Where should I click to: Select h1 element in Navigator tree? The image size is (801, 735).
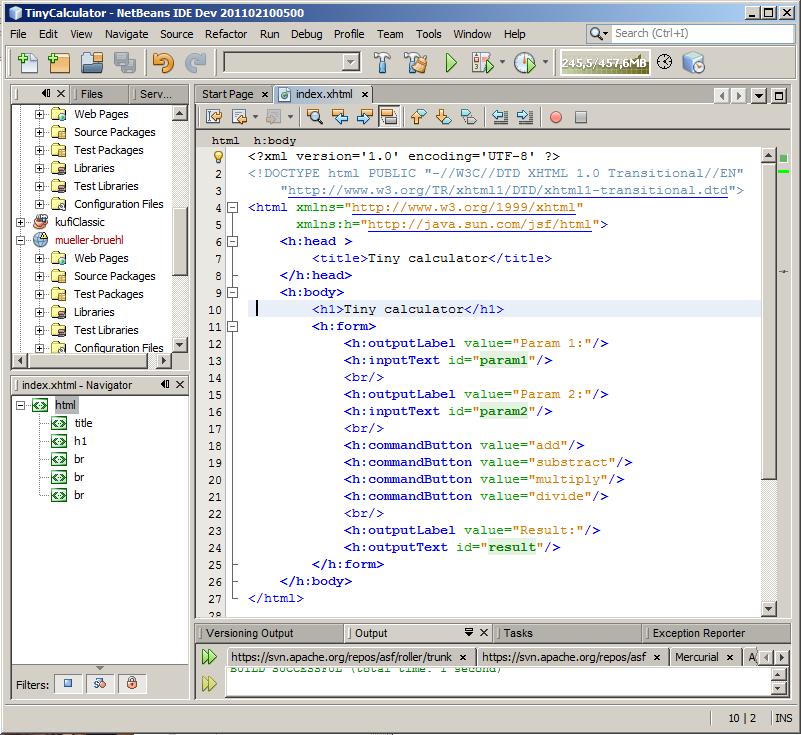click(x=81, y=441)
